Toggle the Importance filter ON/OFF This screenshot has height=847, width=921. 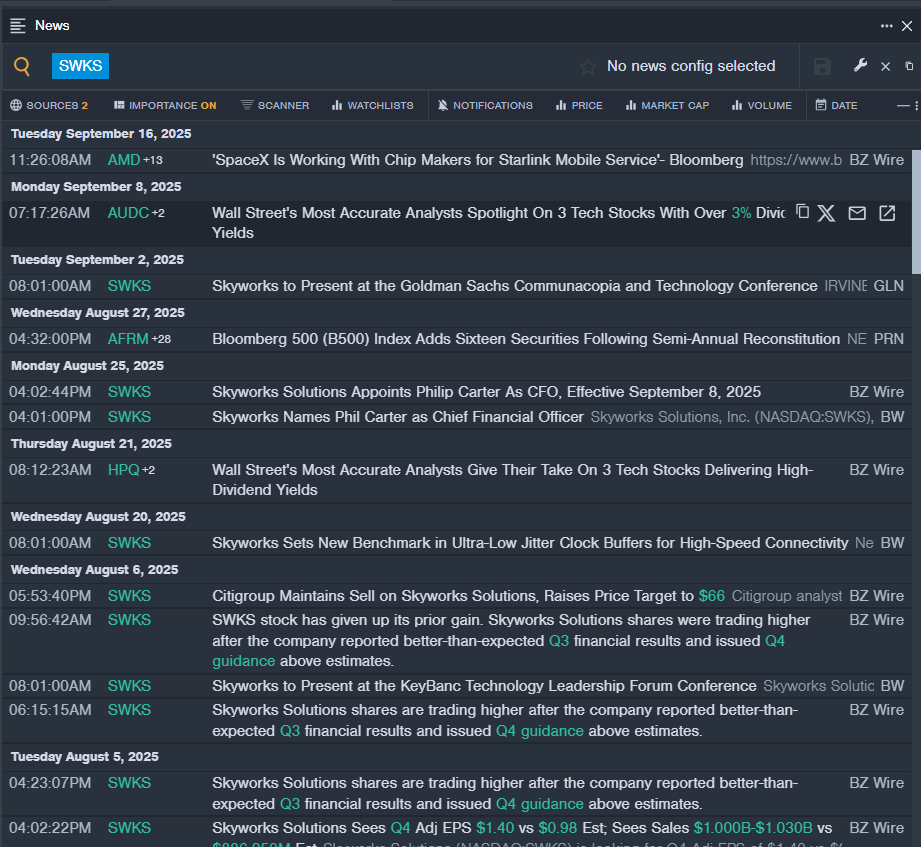coord(165,105)
